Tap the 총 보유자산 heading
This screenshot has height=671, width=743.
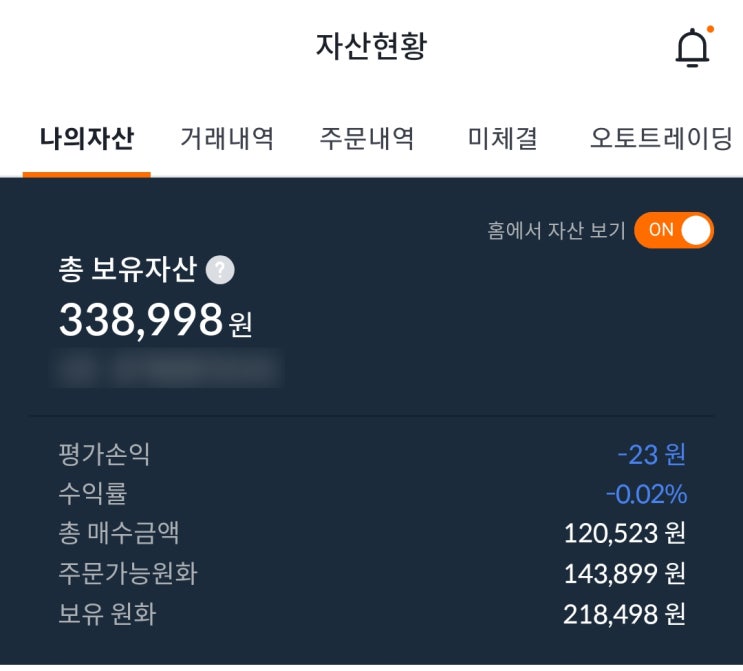tap(127, 270)
